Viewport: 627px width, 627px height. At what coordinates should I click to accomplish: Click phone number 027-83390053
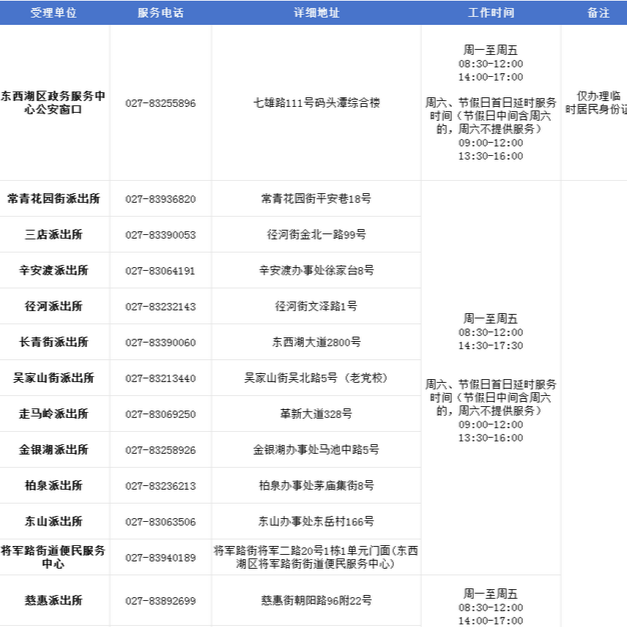(x=160, y=235)
